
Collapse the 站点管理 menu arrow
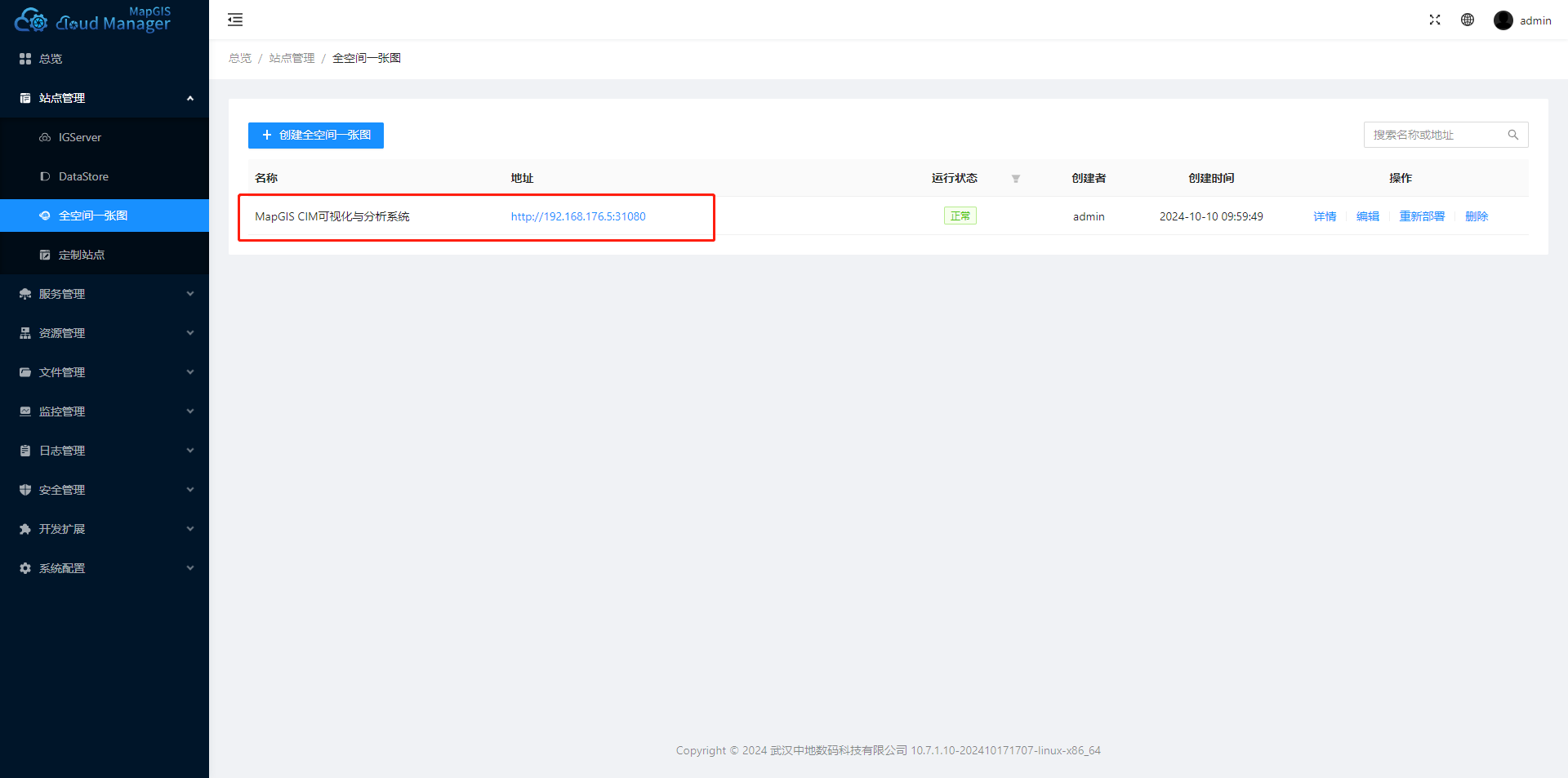click(190, 98)
